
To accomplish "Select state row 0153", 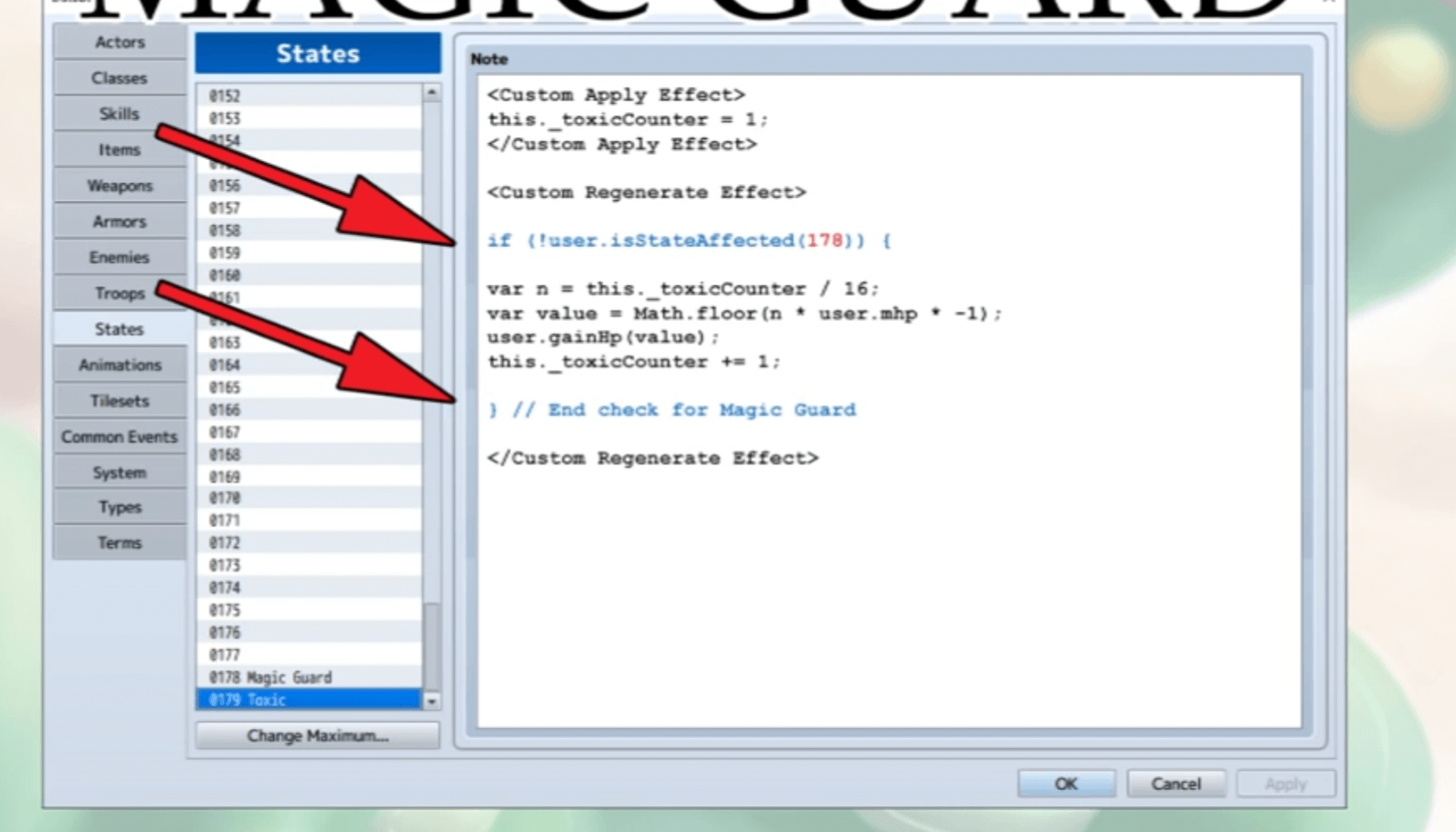I will point(310,118).
